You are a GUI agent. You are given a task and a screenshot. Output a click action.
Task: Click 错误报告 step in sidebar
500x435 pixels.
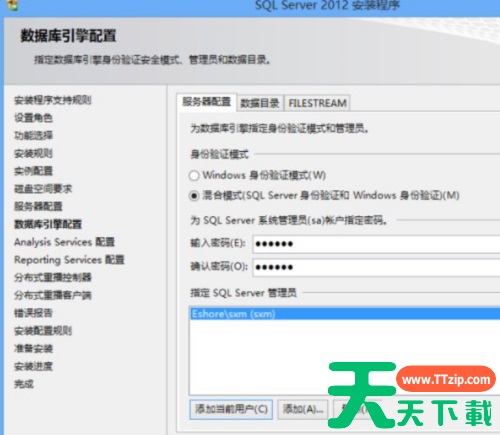click(x=33, y=313)
